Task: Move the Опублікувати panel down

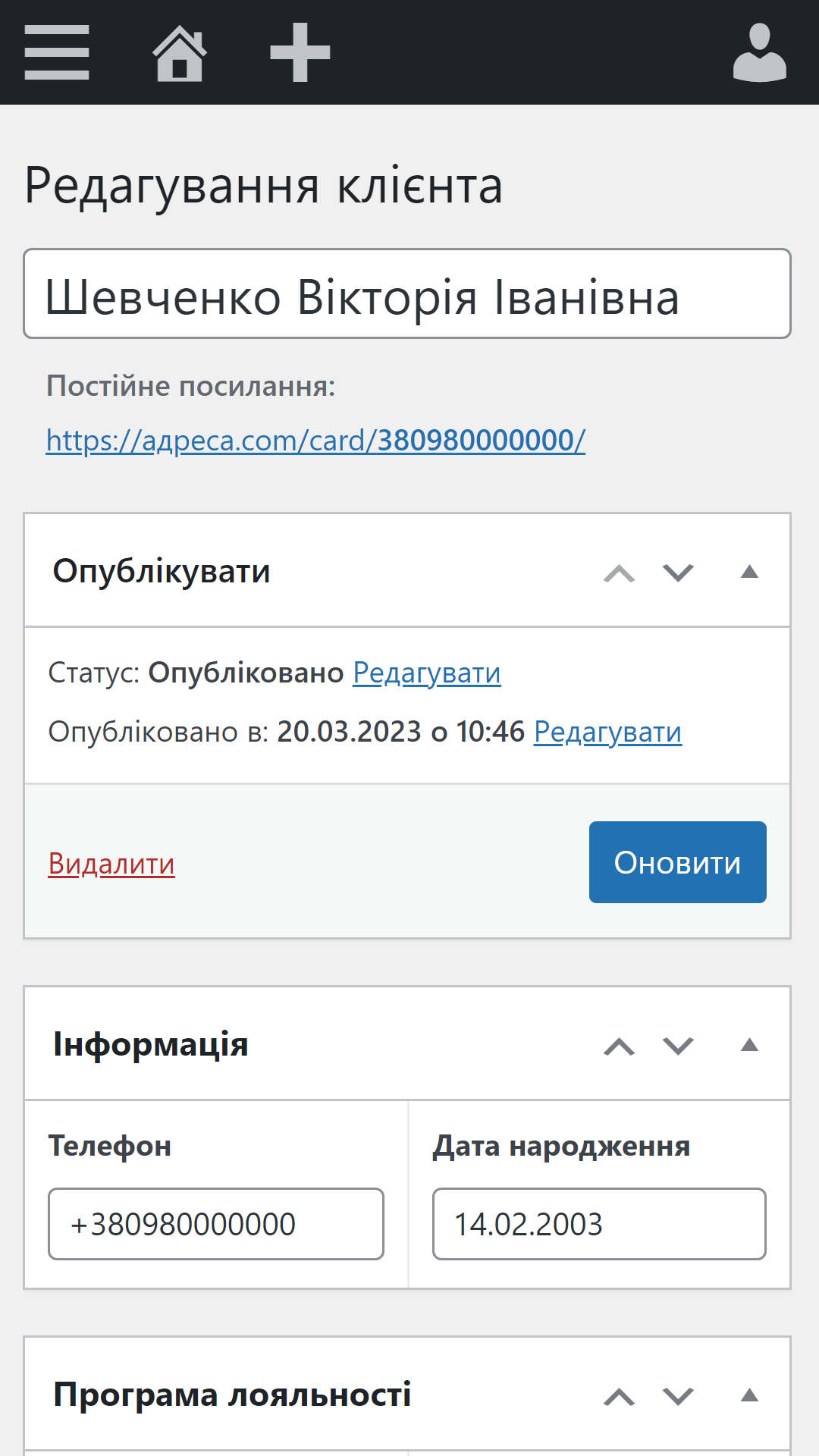Action: coord(678,573)
